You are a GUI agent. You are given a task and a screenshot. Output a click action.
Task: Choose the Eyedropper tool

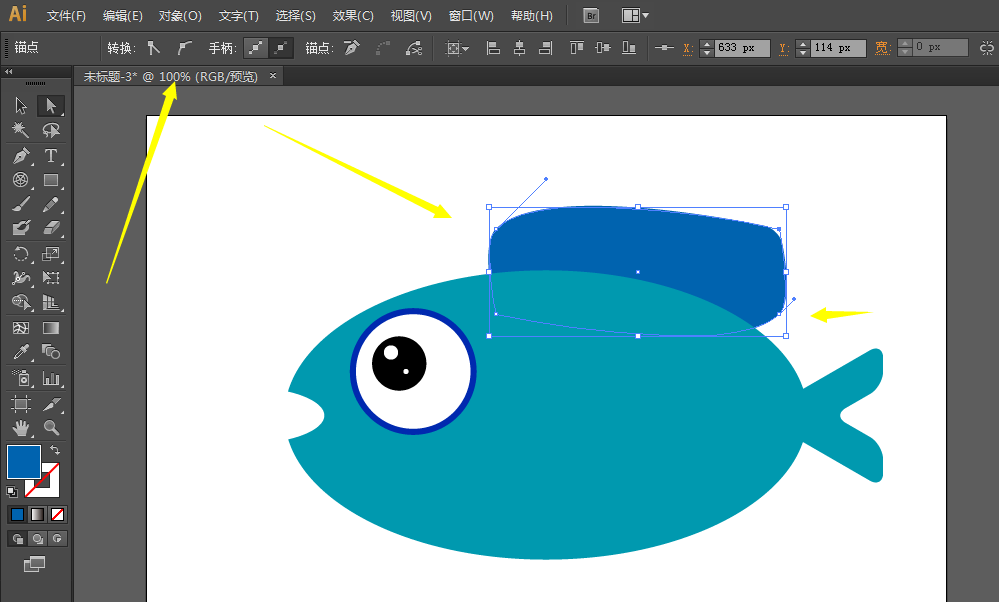click(x=21, y=352)
